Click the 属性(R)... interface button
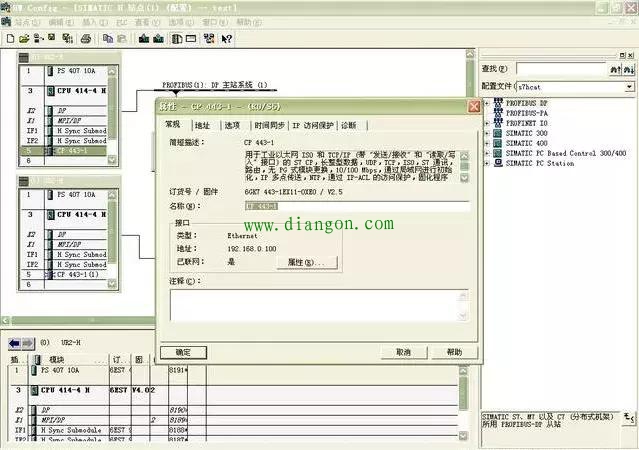 point(306,262)
